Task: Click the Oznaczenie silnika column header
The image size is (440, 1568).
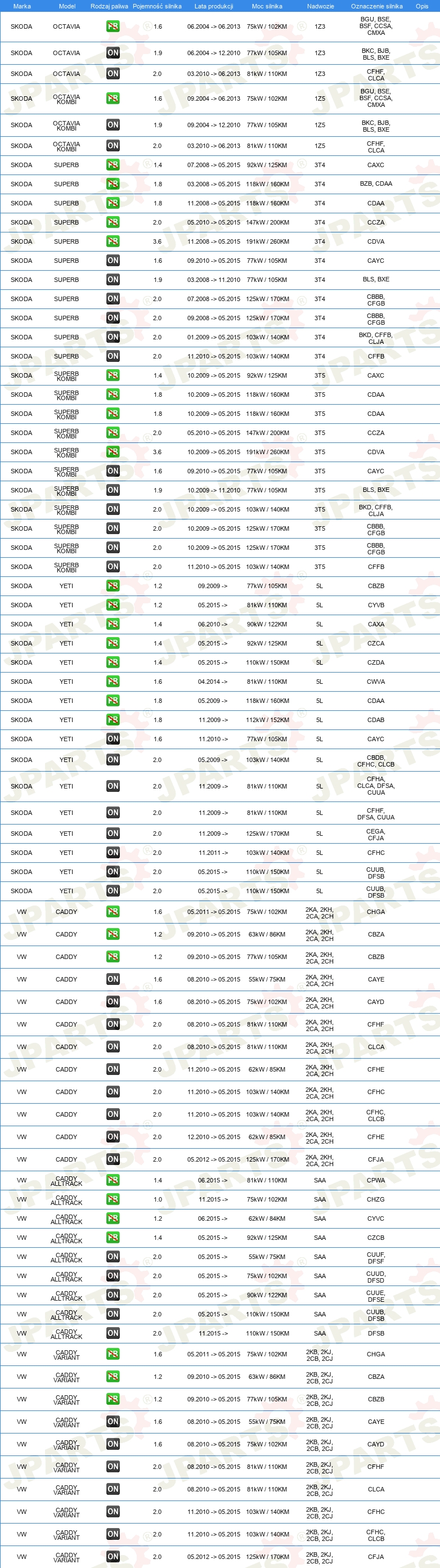Action: coord(377,6)
